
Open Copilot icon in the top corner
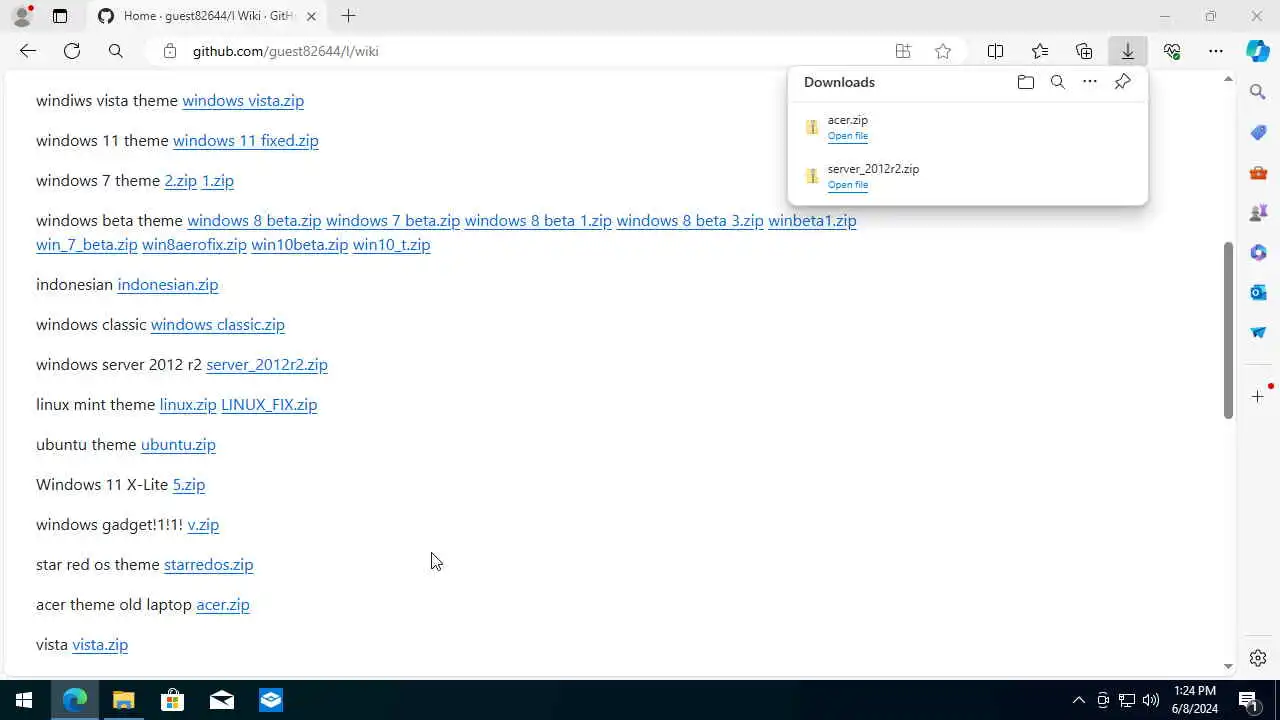point(1258,51)
